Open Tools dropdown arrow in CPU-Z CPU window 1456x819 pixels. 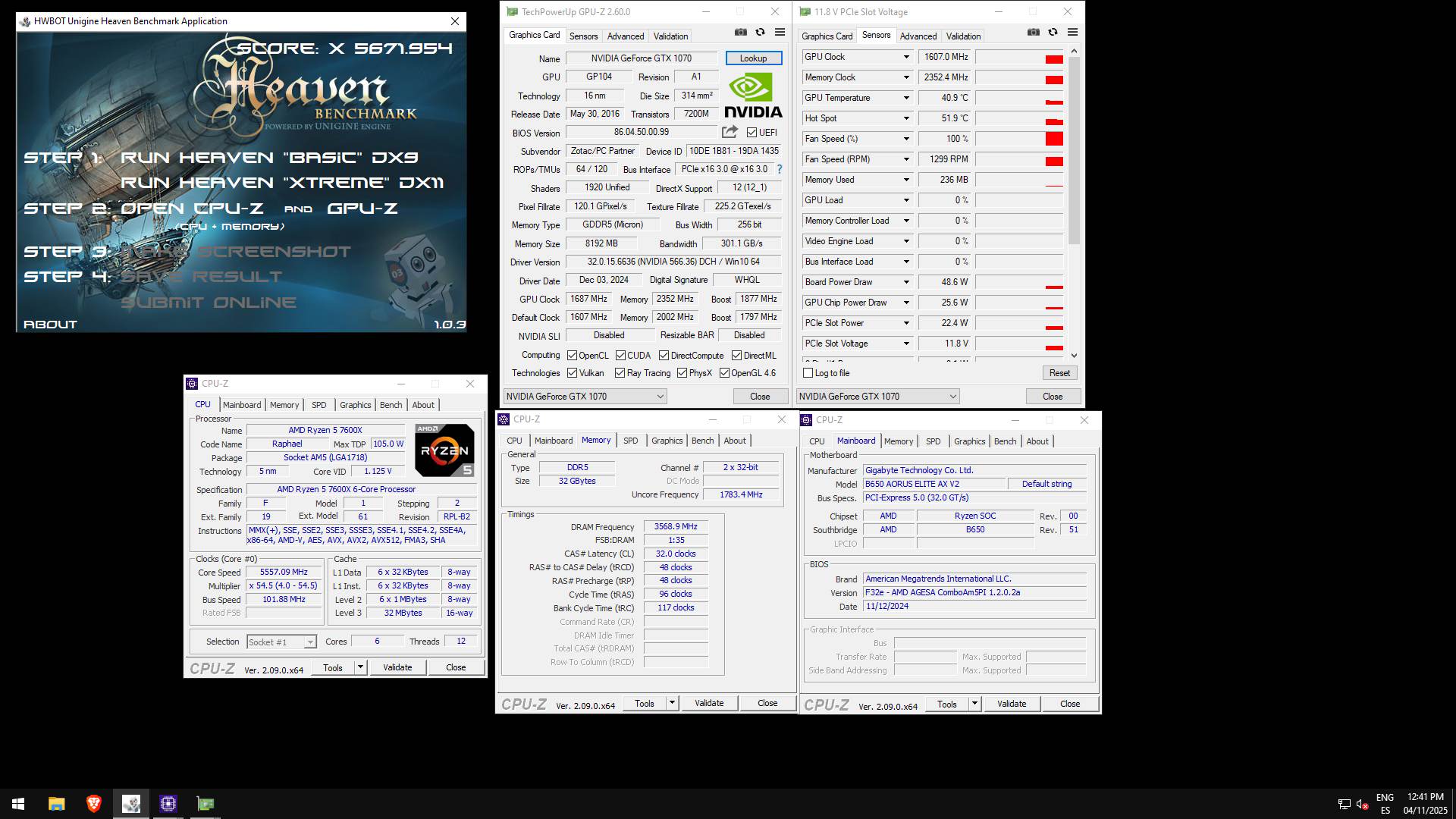360,667
